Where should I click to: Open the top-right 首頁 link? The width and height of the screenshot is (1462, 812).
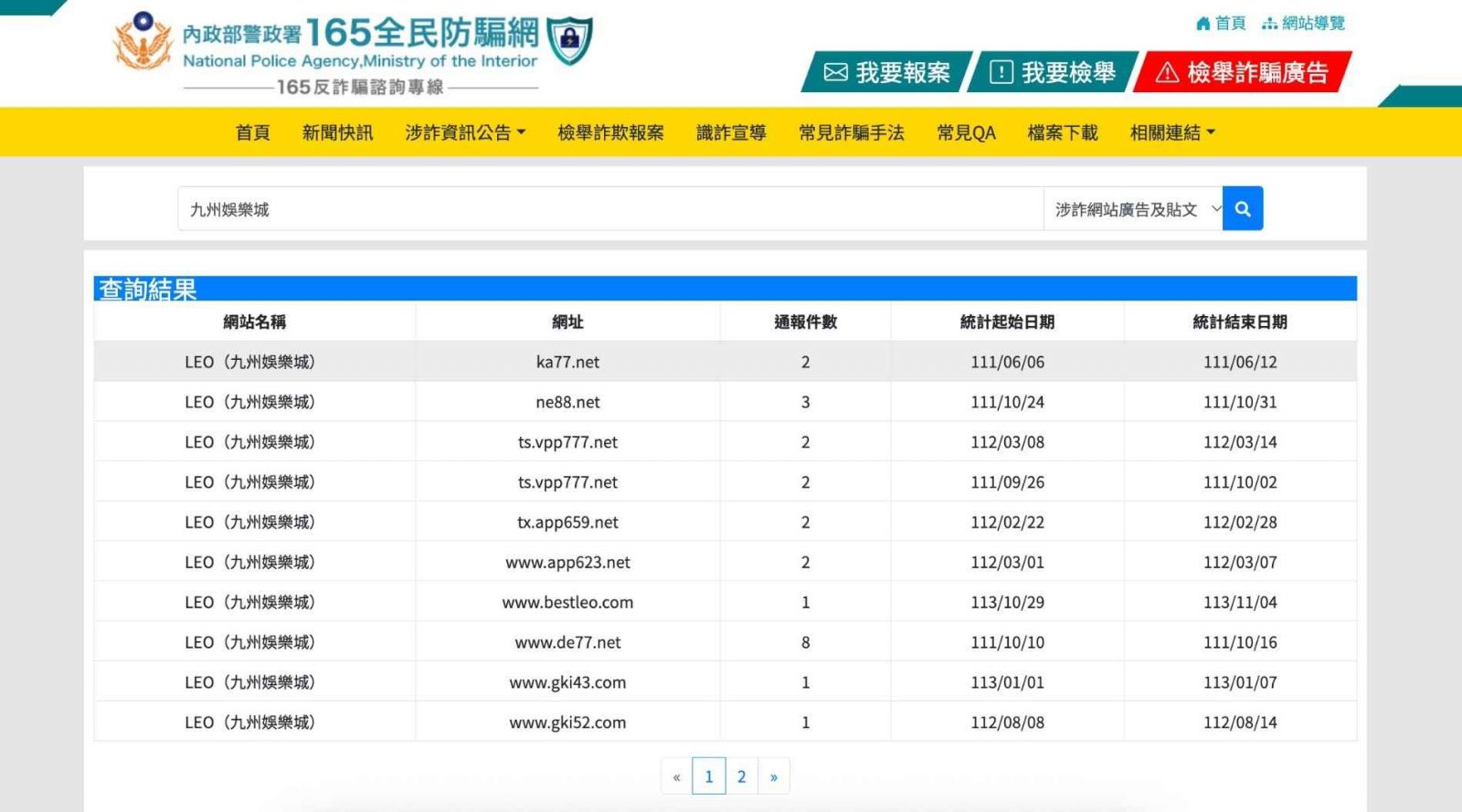click(x=1221, y=24)
